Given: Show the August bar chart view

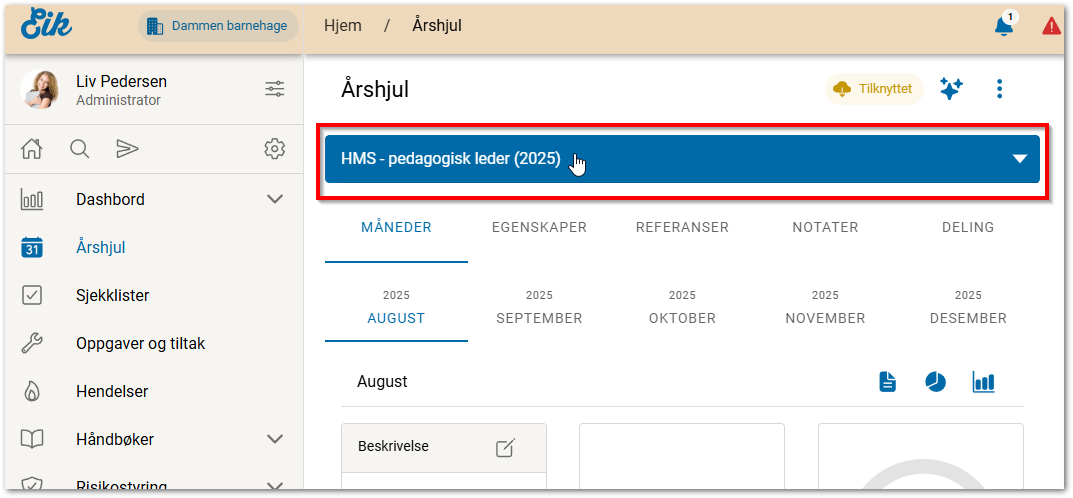Looking at the screenshot, I should [983, 382].
